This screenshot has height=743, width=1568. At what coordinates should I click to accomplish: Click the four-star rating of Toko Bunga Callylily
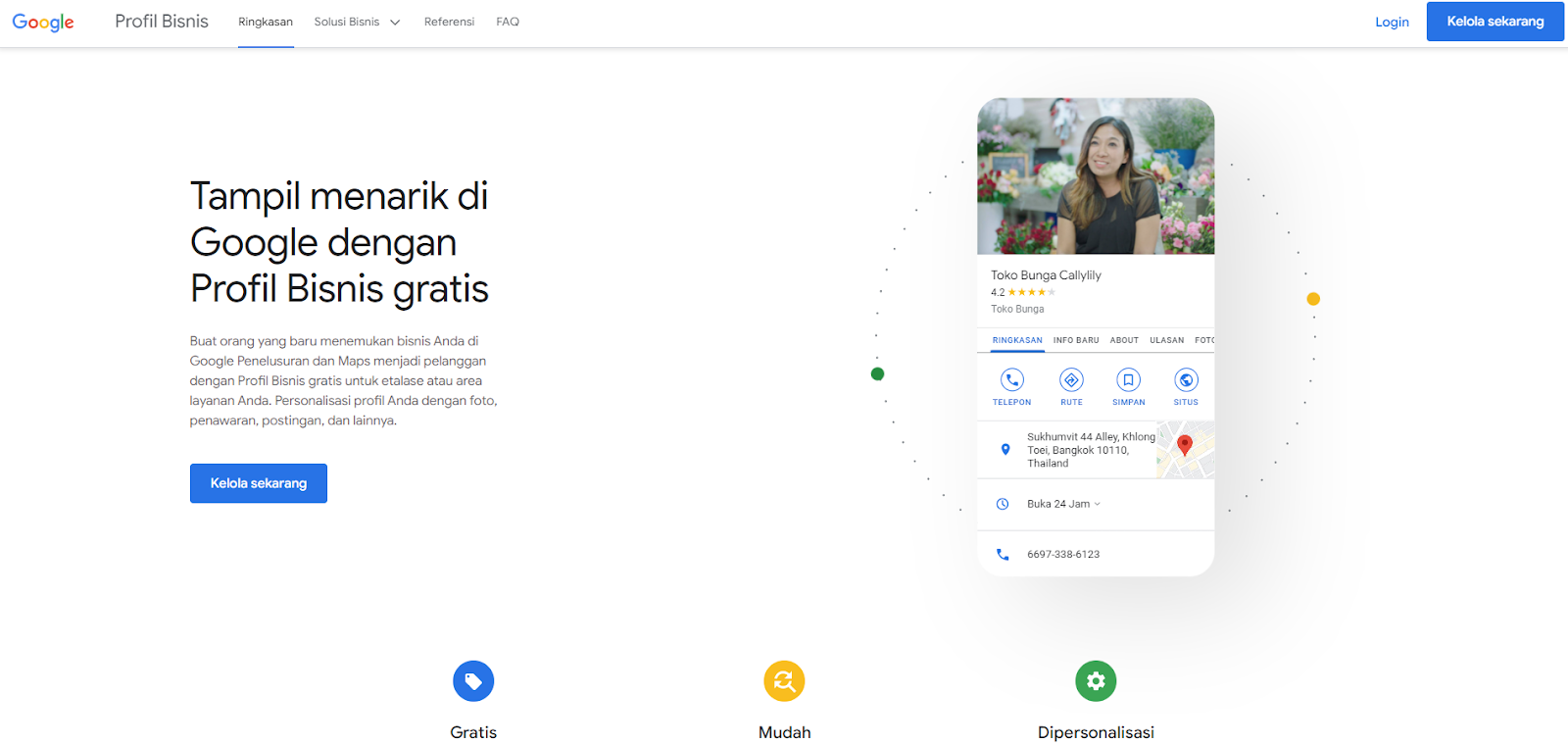pos(1031,292)
